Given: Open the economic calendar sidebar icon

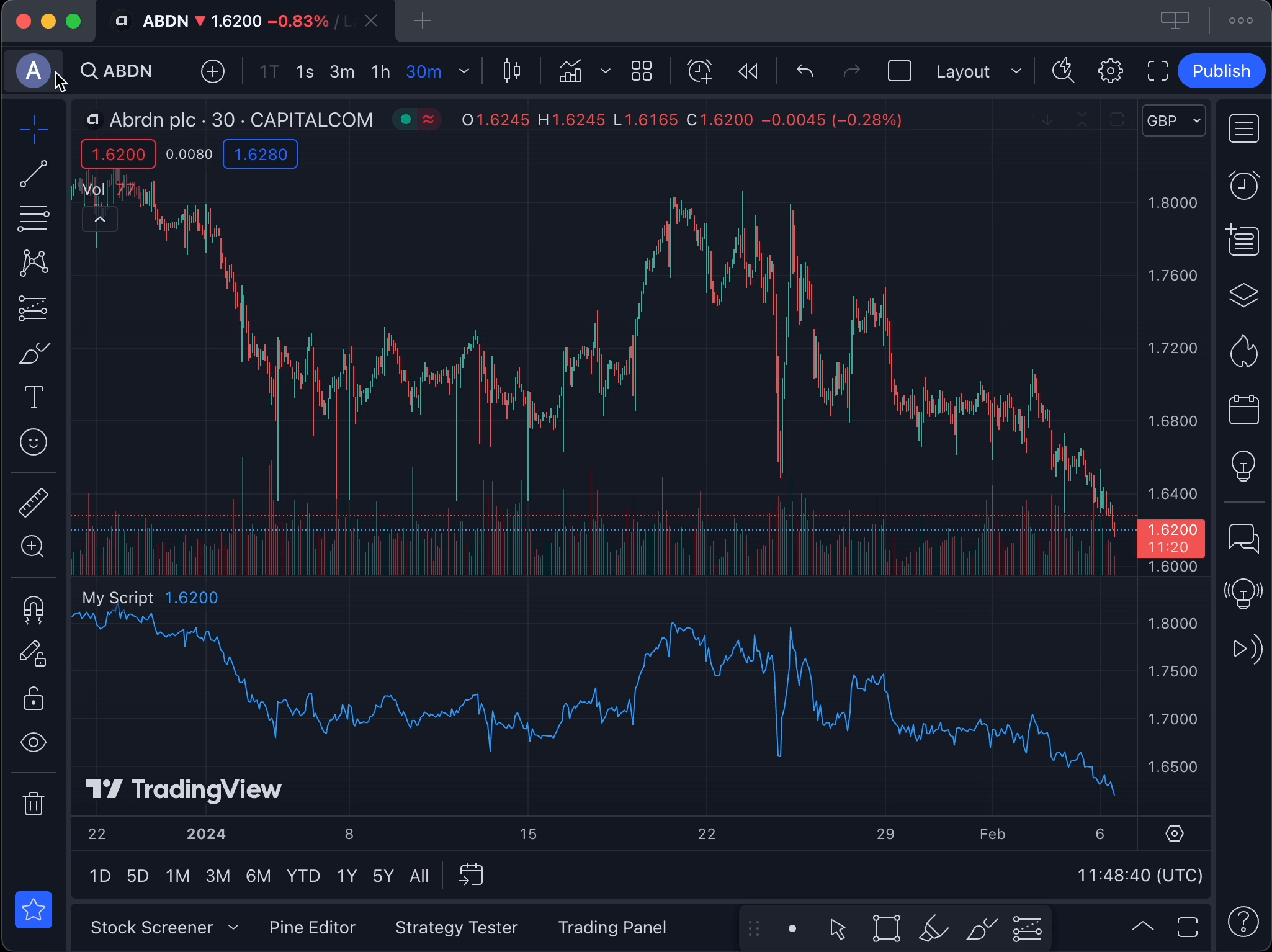Looking at the screenshot, I should tap(1243, 410).
